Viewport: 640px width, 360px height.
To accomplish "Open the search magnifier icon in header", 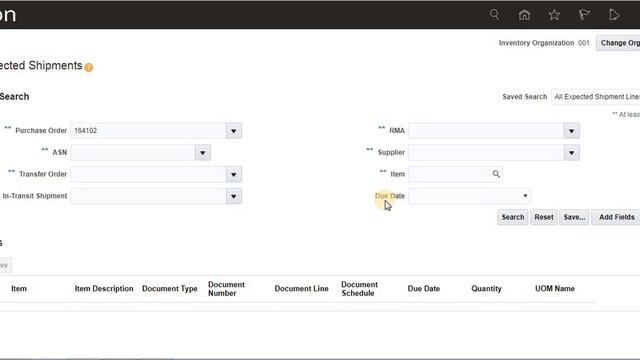I will tap(494, 15).
